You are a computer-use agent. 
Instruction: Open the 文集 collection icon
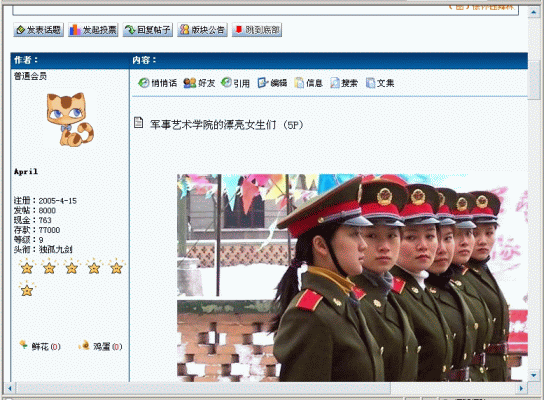pos(380,83)
